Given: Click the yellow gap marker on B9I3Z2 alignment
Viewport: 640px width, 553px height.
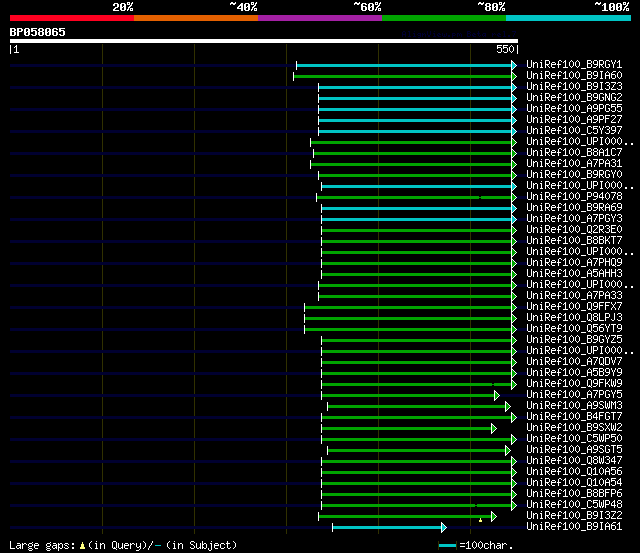Looking at the screenshot, I should click(x=480, y=520).
